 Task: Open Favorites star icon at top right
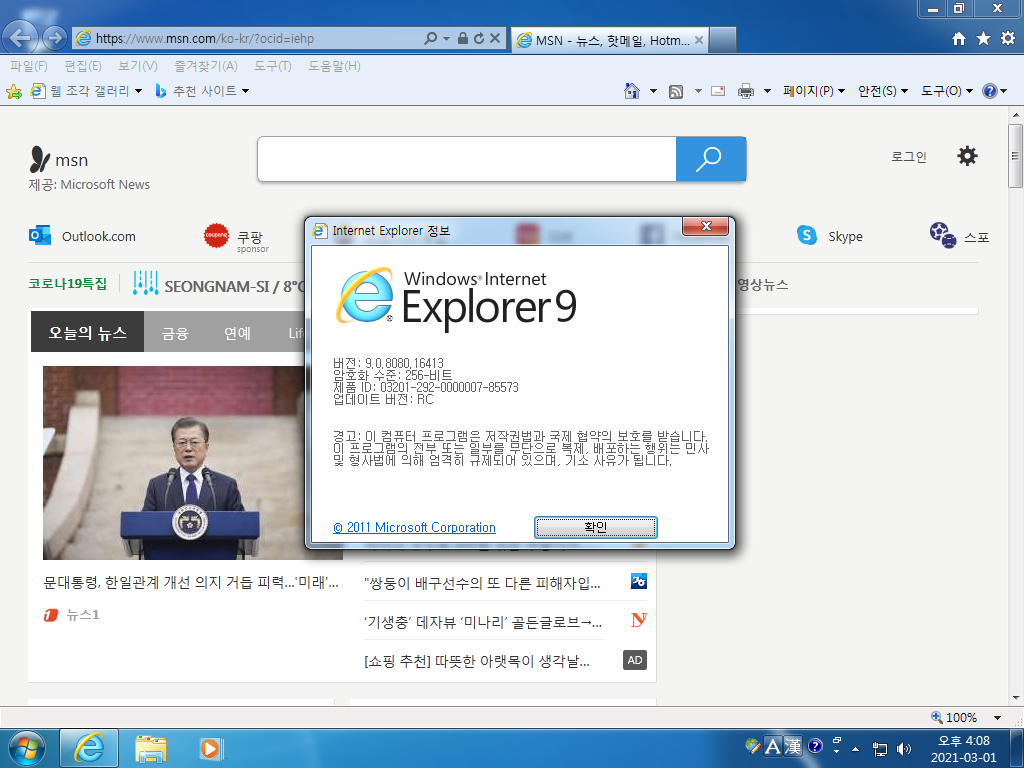(x=983, y=39)
